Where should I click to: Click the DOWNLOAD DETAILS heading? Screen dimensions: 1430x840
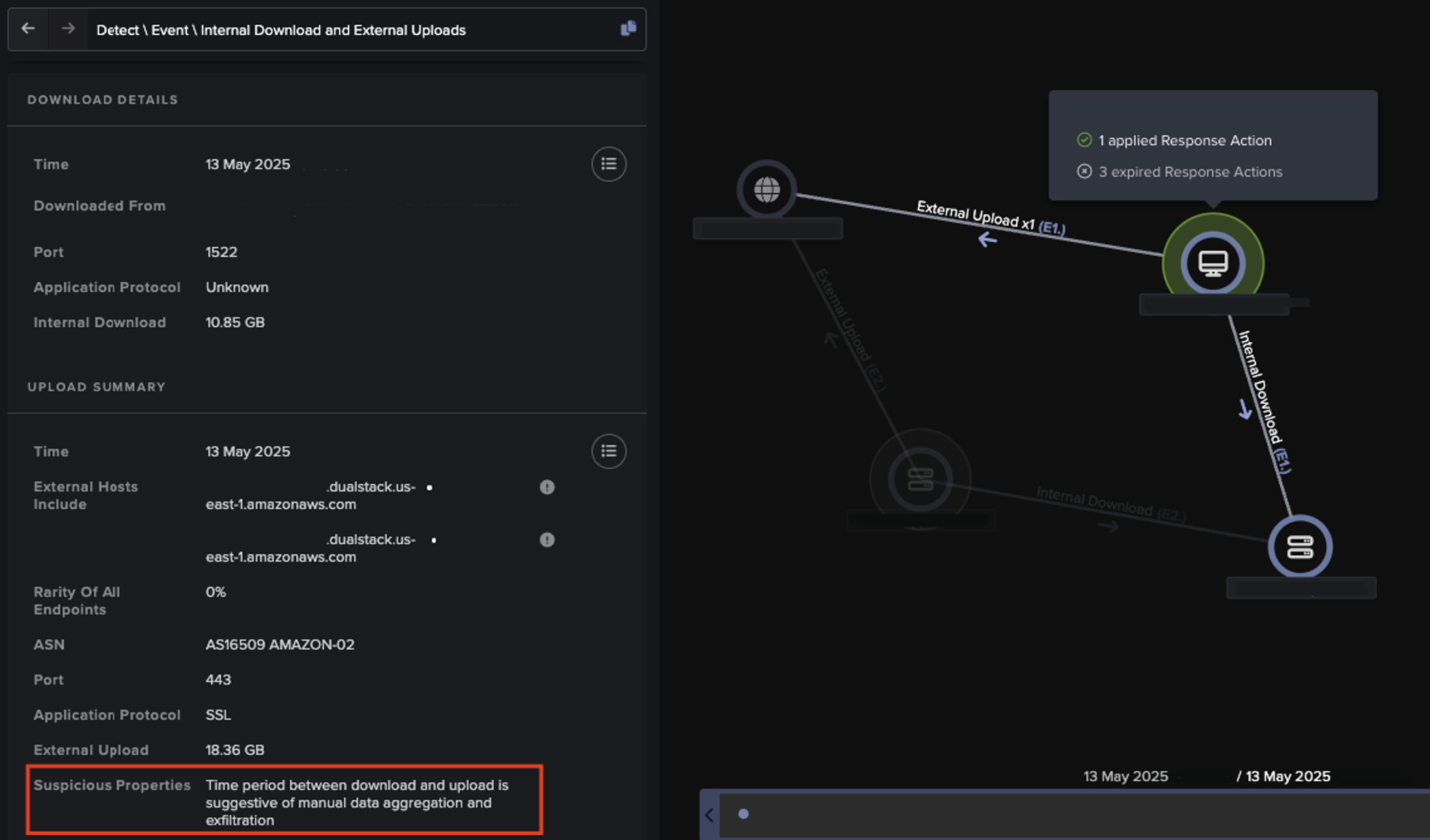[x=102, y=100]
